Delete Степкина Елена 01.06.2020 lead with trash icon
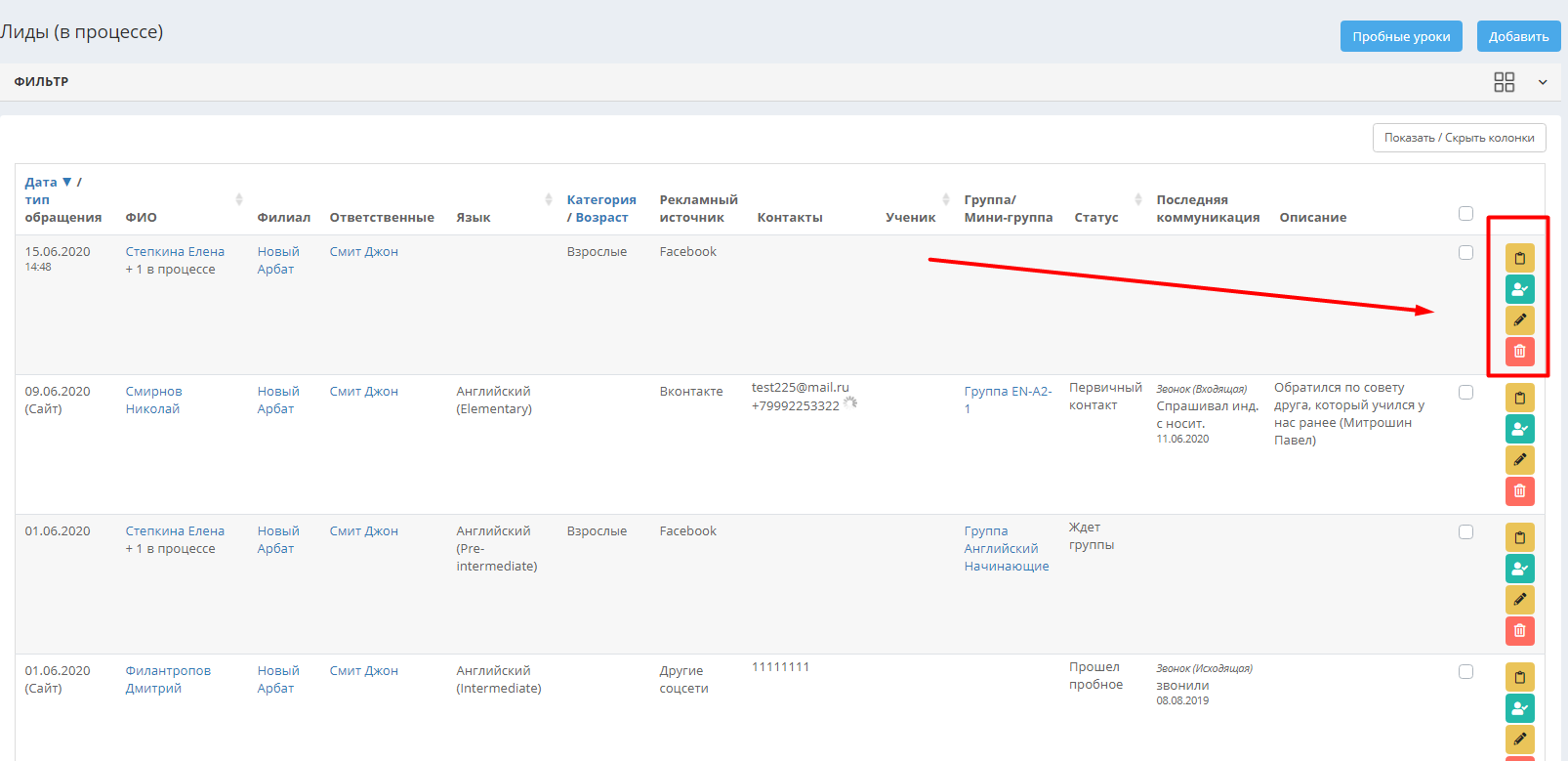1568x761 pixels. click(x=1520, y=631)
